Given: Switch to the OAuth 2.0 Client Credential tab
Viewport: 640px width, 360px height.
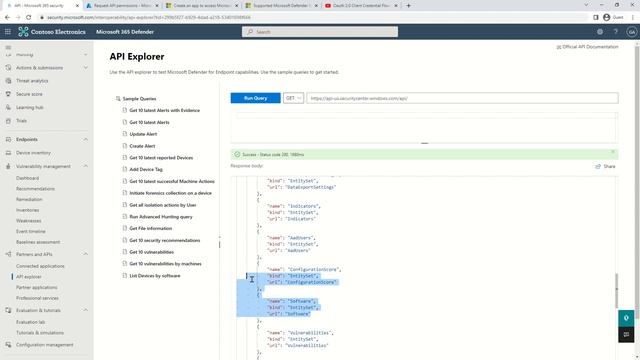Looking at the screenshot, I should coord(361,6).
